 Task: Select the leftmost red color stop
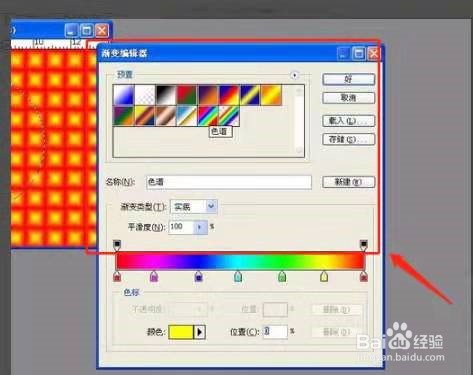coord(117,276)
